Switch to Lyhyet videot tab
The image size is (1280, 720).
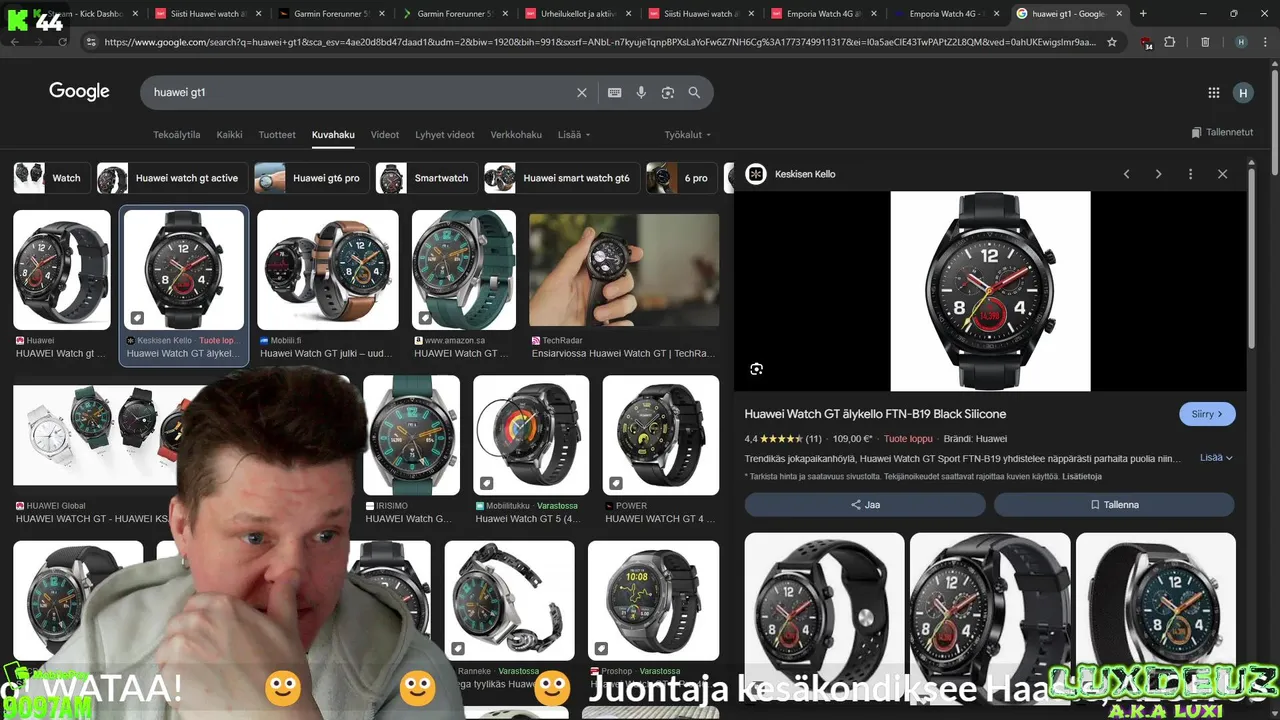click(445, 135)
